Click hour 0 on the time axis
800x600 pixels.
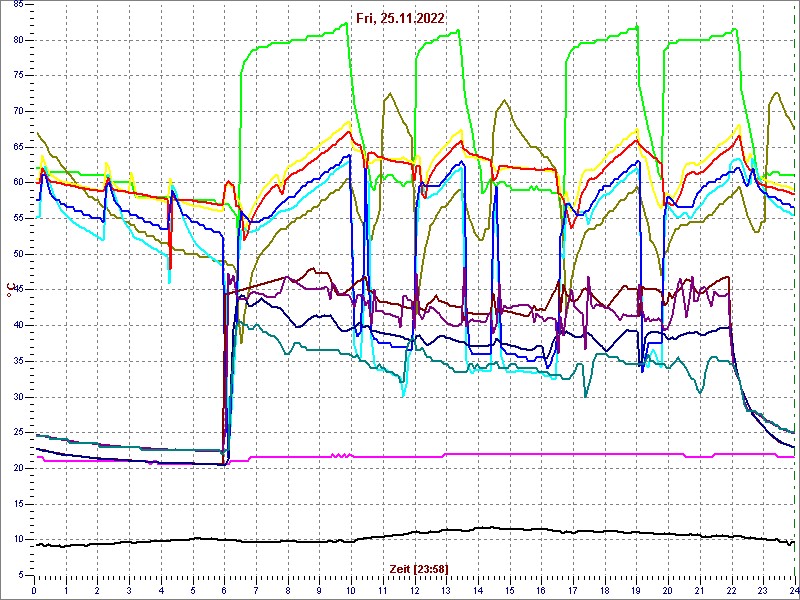34,590
